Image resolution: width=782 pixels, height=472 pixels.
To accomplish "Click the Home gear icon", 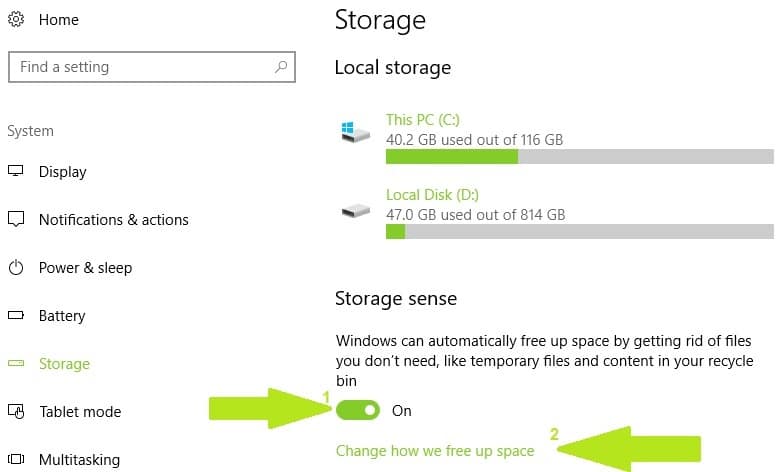I will coord(16,19).
